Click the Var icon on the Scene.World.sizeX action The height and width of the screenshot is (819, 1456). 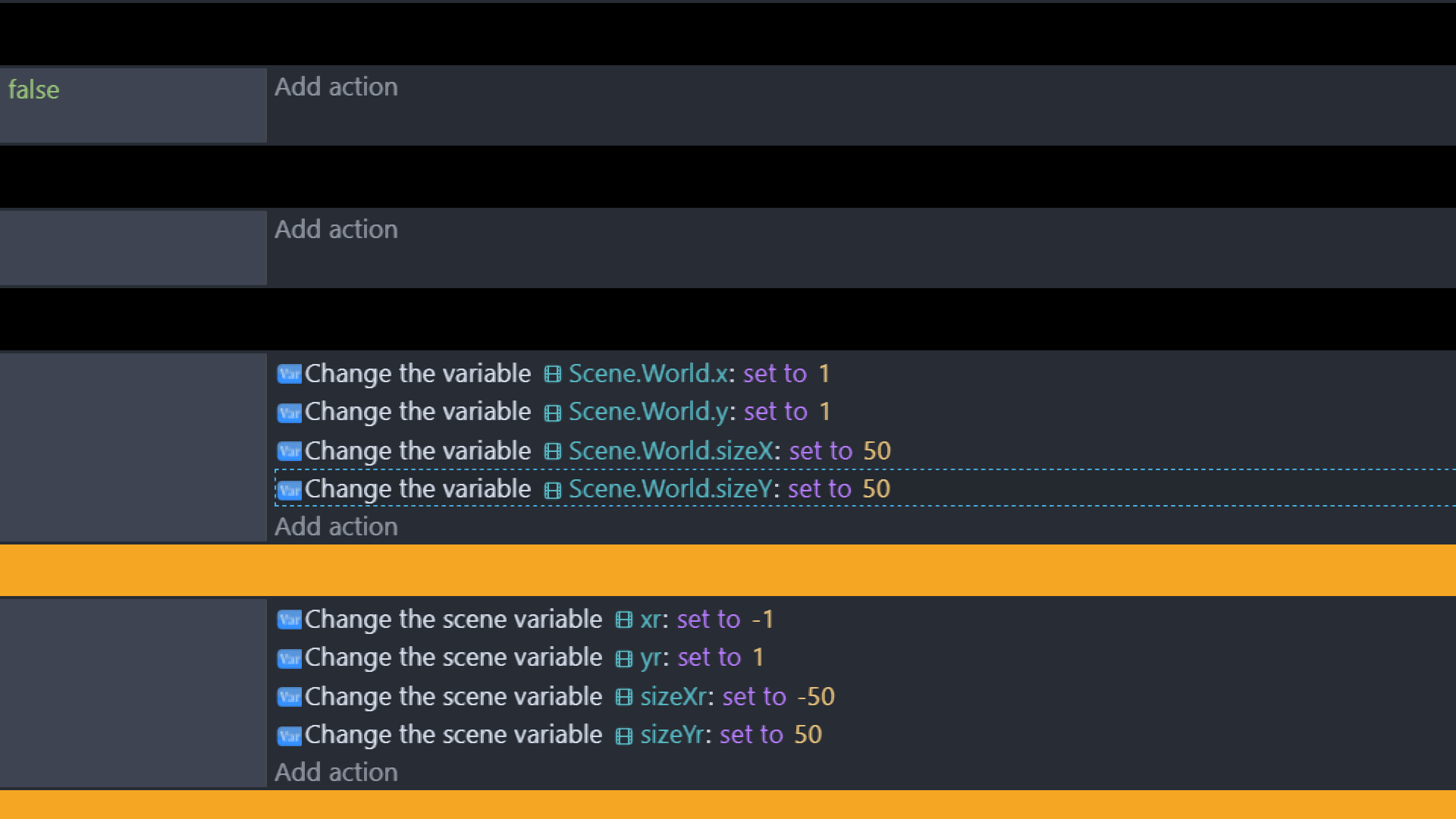(x=288, y=450)
